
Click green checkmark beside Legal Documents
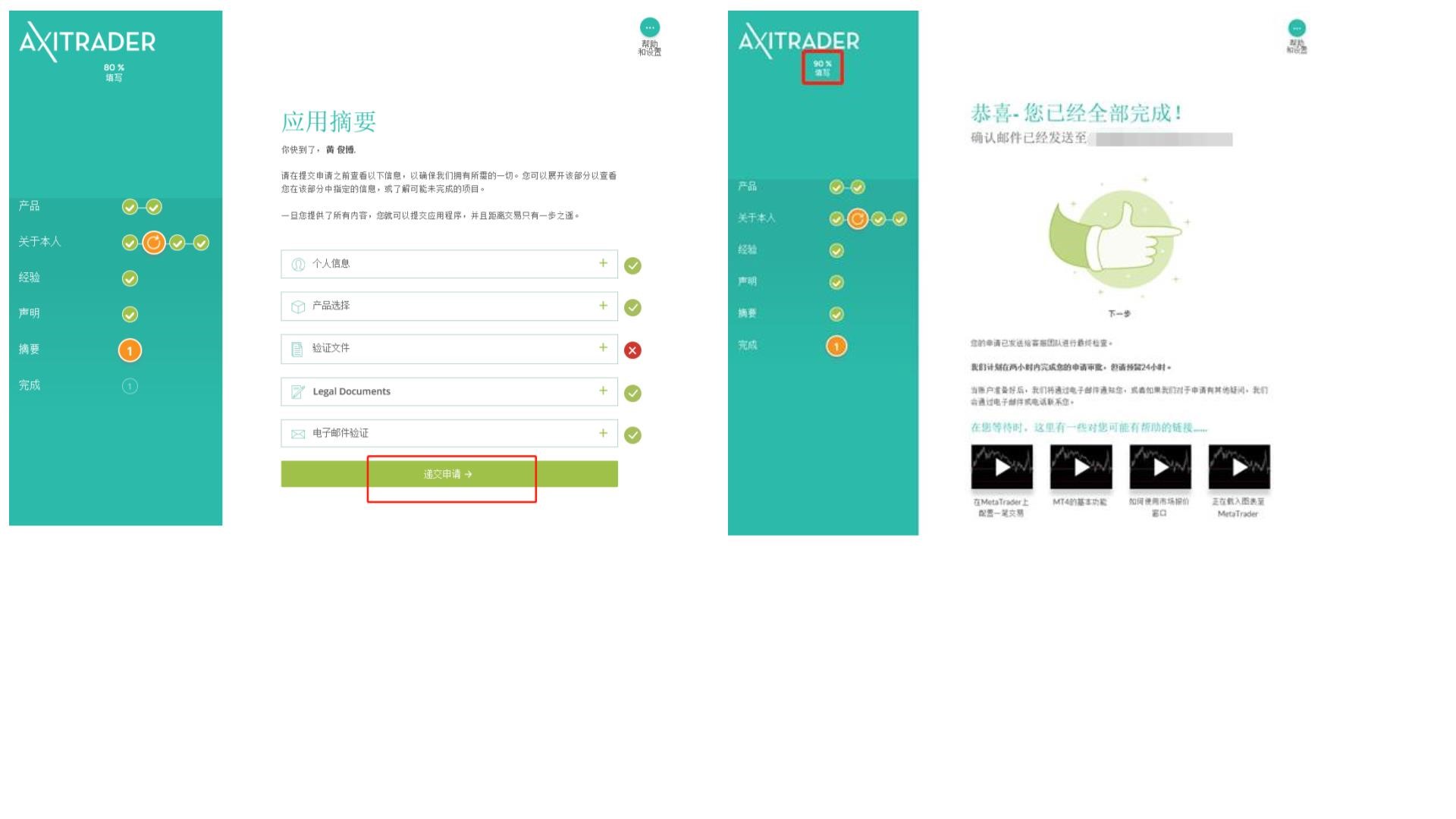coord(632,393)
